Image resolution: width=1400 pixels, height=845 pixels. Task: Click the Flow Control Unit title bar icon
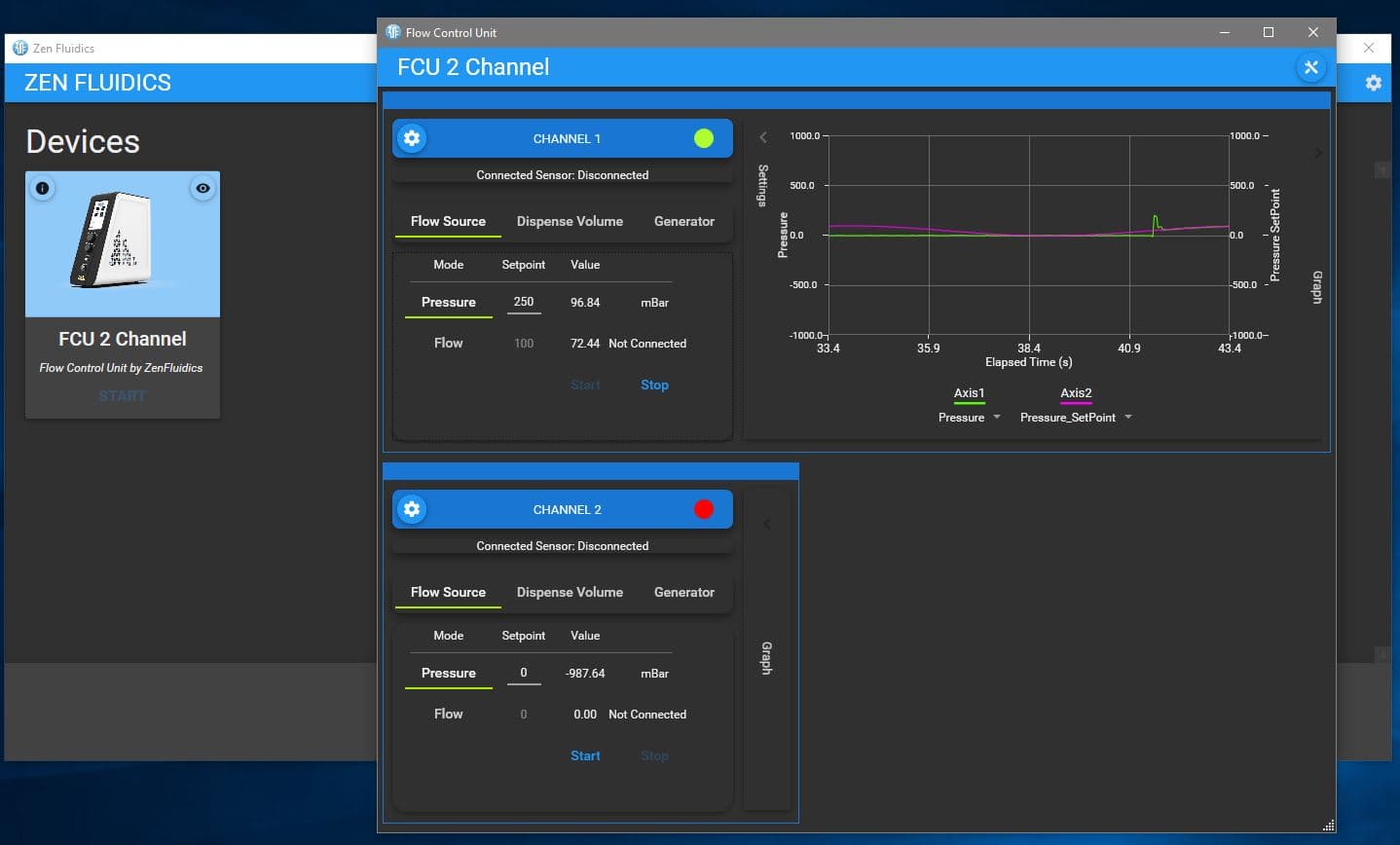click(x=393, y=32)
